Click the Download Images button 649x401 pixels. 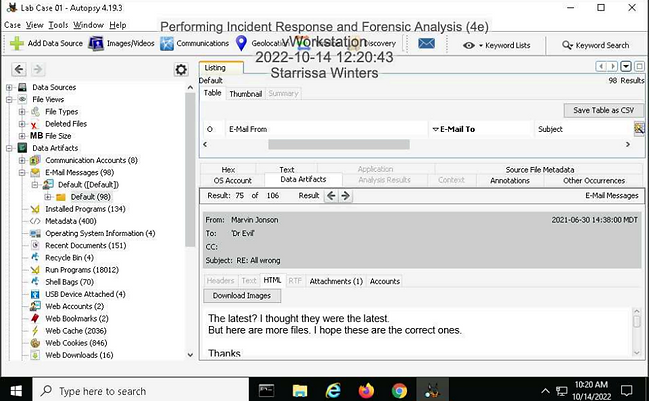tap(242, 295)
